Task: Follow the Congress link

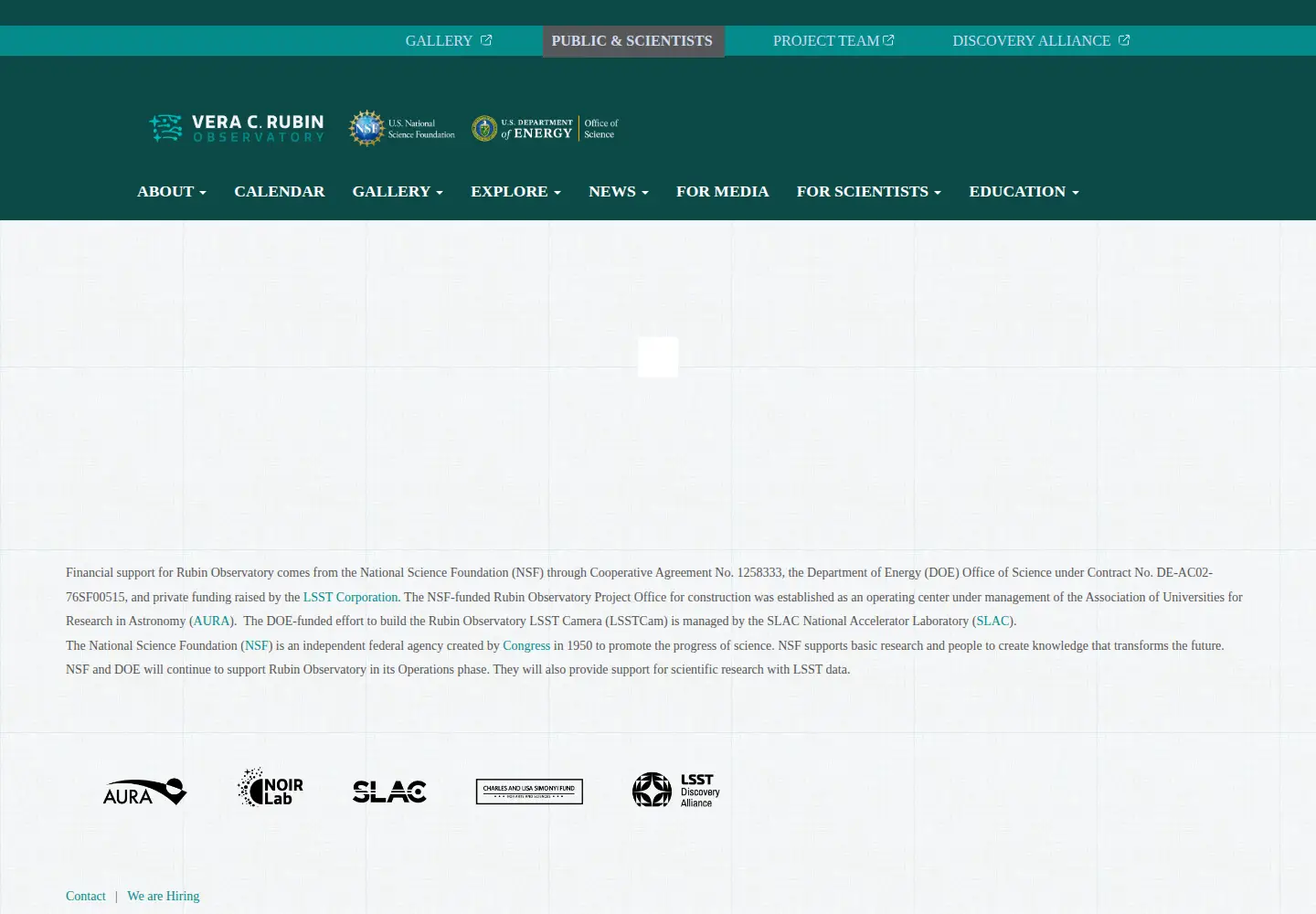Action: [526, 645]
